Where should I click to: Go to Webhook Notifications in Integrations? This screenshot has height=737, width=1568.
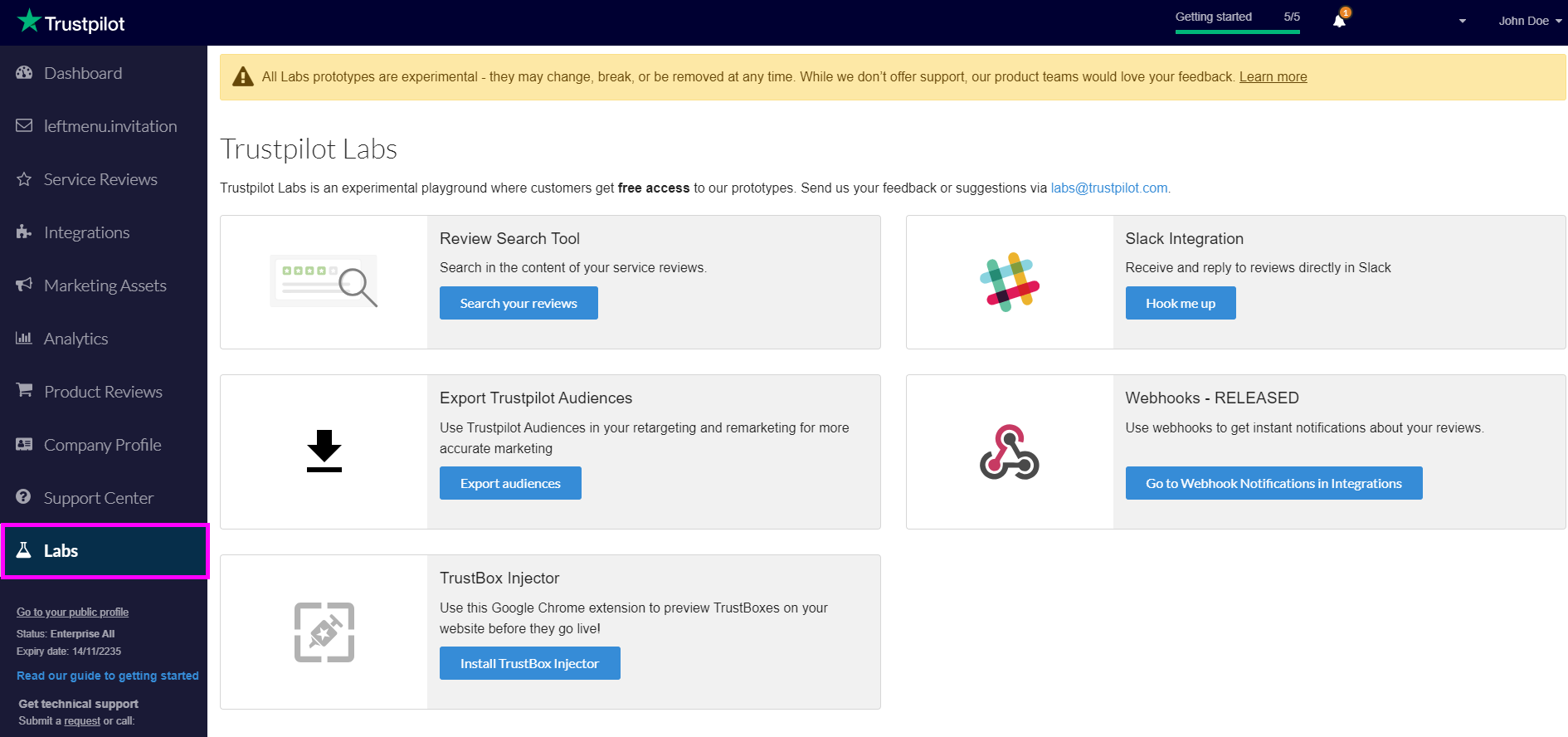point(1273,483)
